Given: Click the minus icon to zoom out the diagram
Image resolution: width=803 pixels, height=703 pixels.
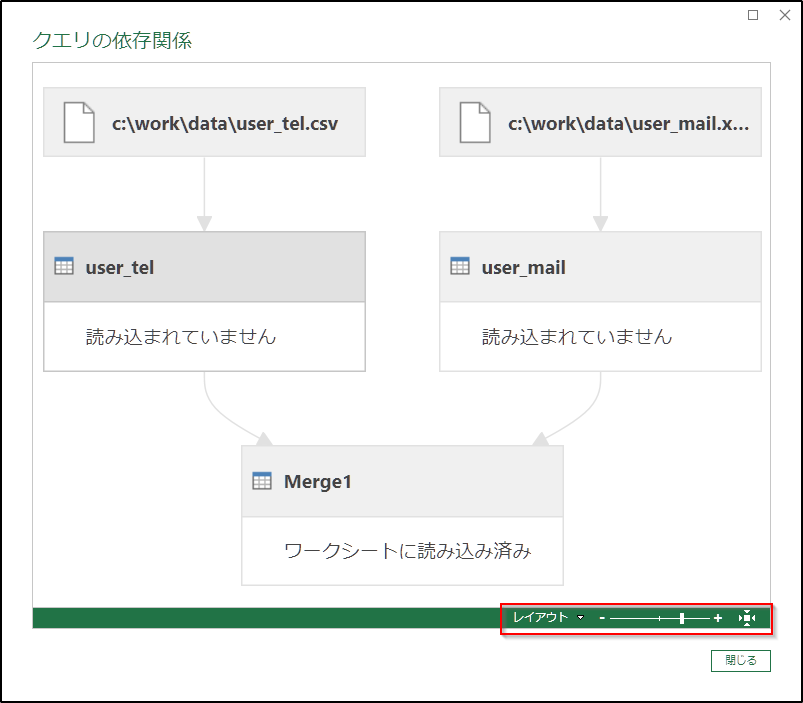Looking at the screenshot, I should [601, 618].
